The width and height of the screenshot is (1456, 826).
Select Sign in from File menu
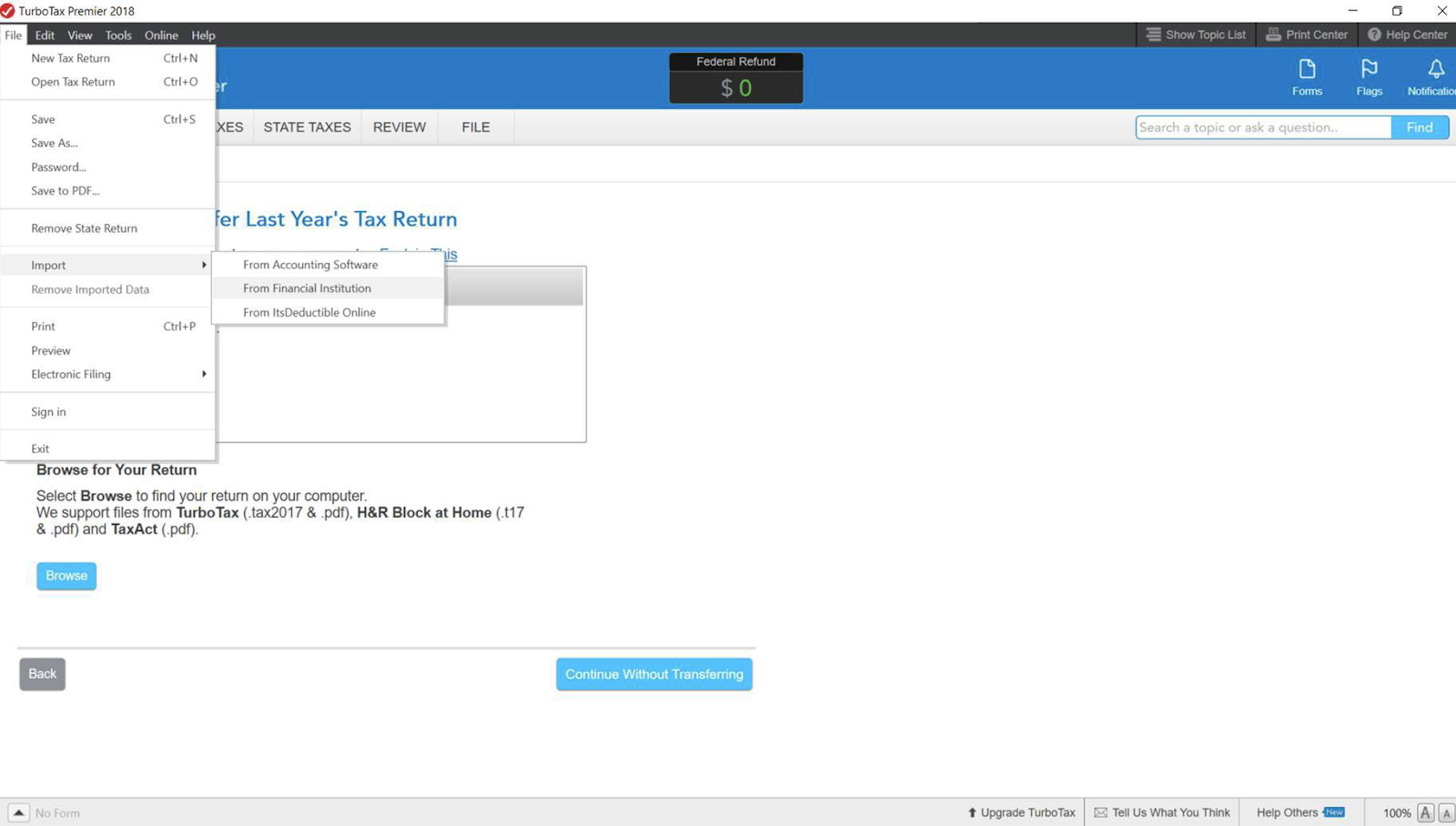(107, 411)
